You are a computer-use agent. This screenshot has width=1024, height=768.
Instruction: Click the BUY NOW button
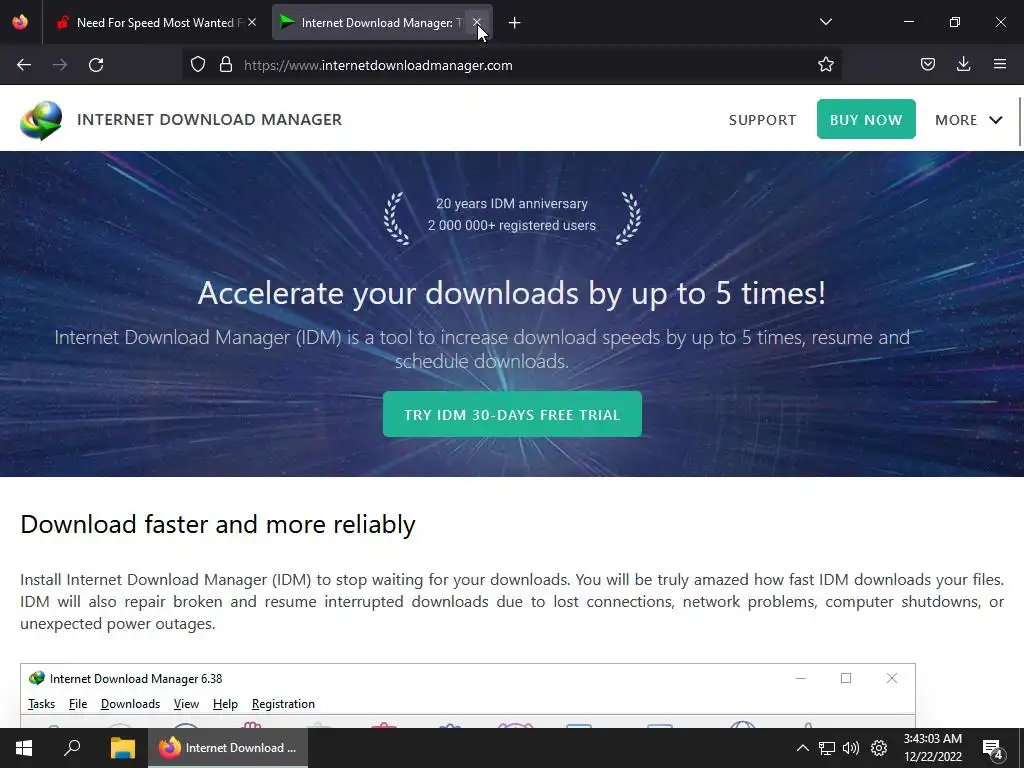click(866, 119)
